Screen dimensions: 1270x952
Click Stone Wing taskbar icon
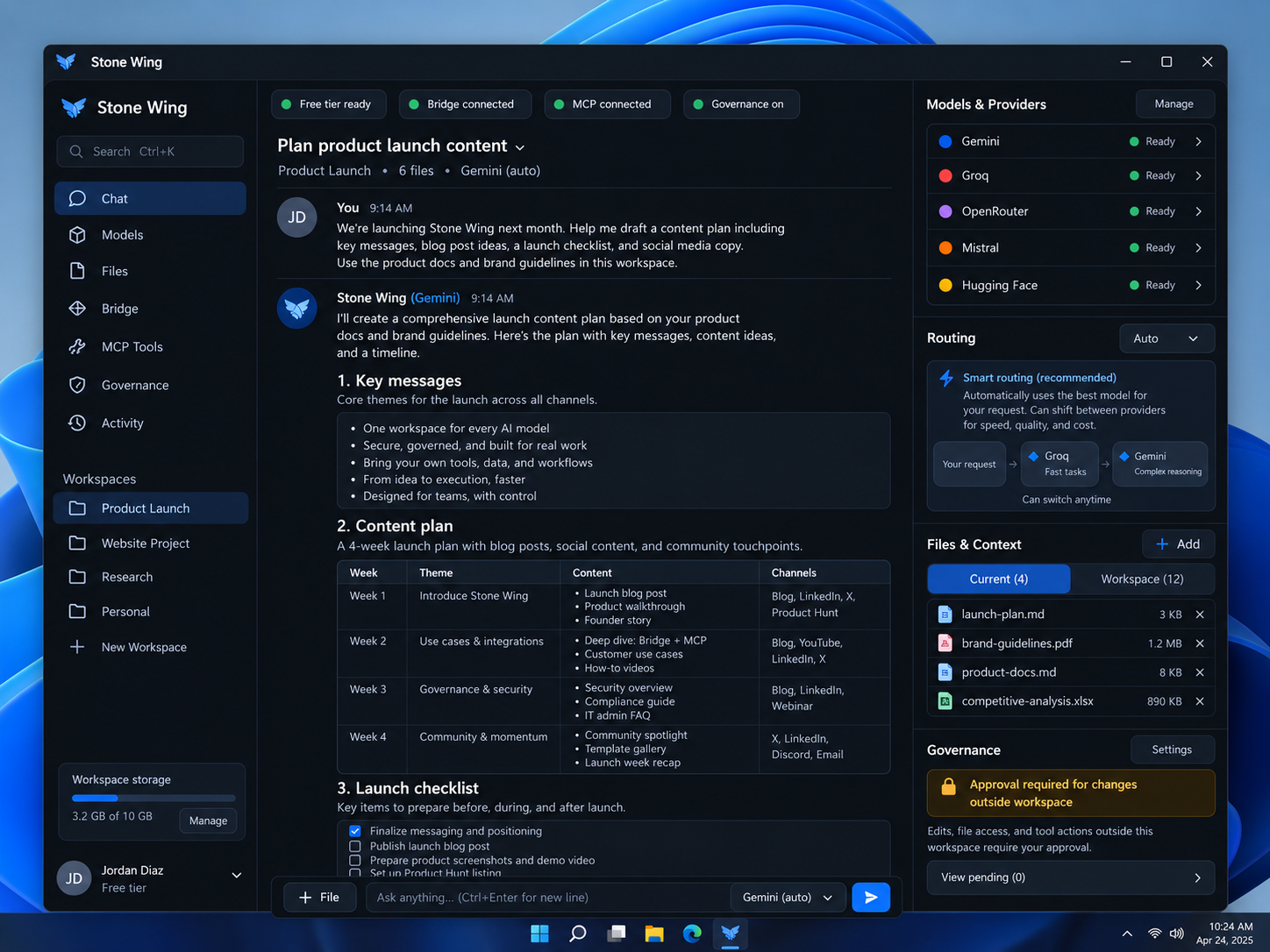[x=731, y=933]
